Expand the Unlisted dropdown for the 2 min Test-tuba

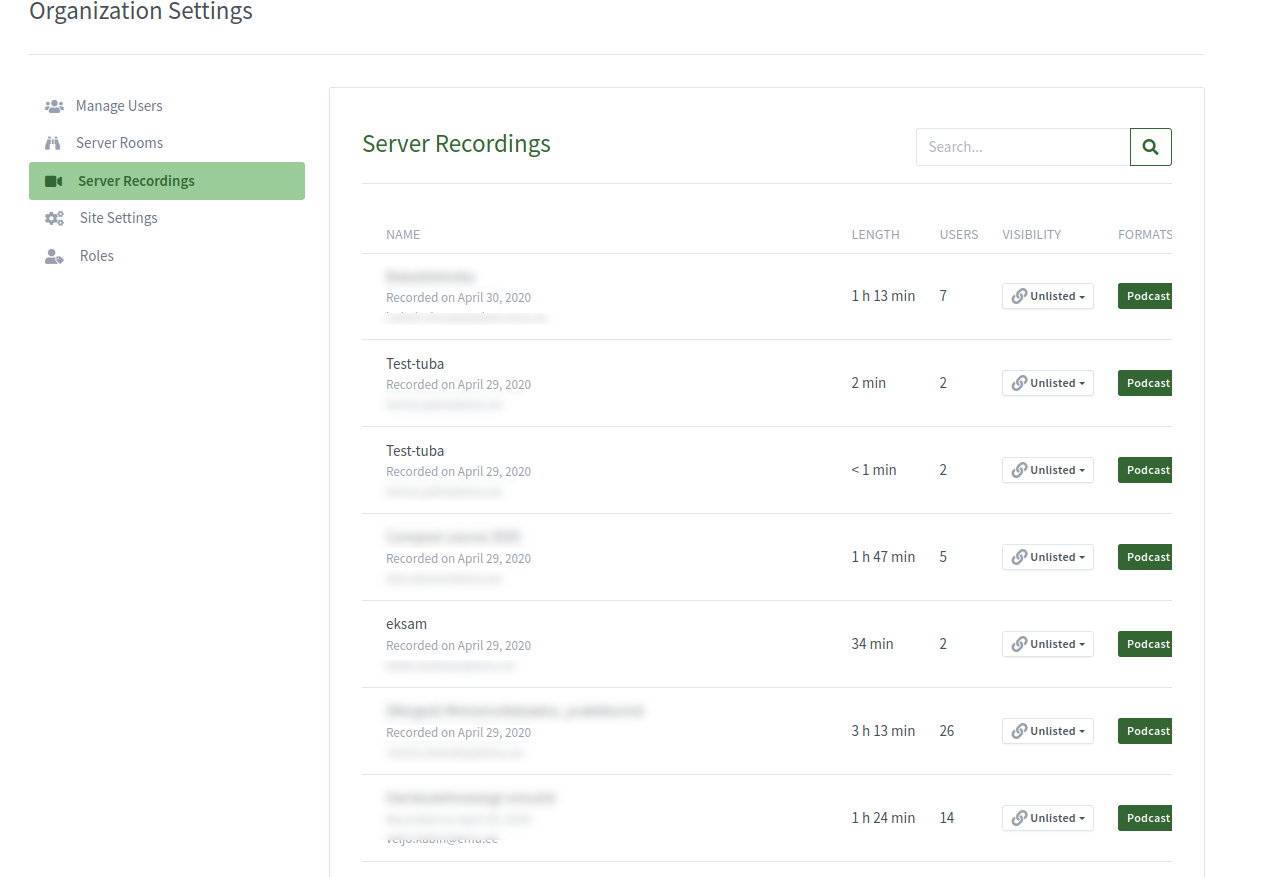[1047, 383]
